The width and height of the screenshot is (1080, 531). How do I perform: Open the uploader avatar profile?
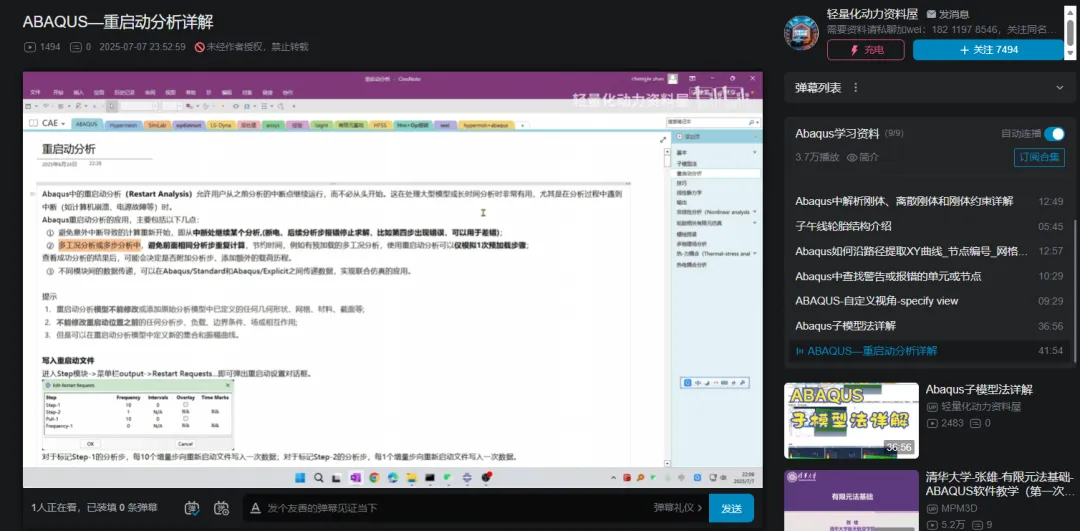coord(801,32)
